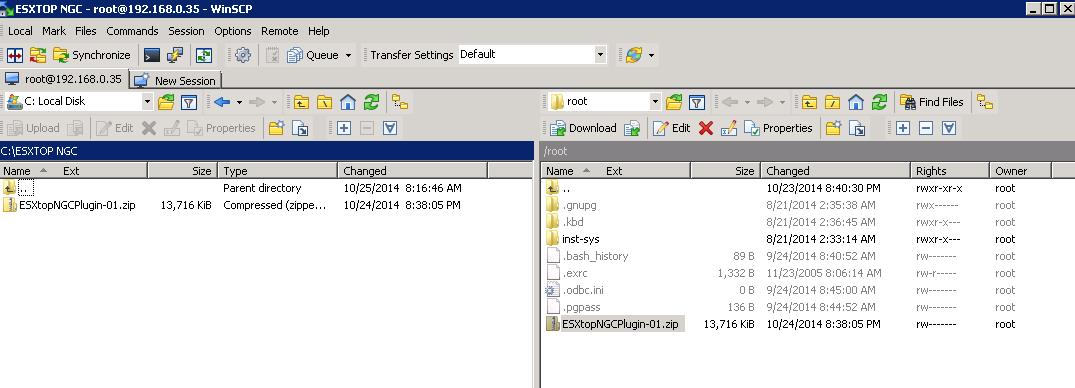Switch to the root@192.168.0.35 session tab
The height and width of the screenshot is (388, 1075).
click(64, 79)
